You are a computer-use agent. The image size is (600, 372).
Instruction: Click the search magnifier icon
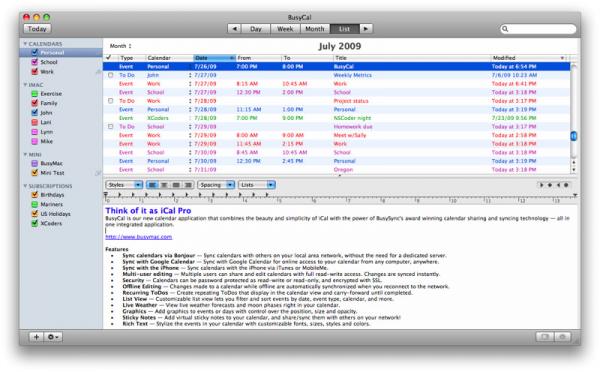tap(505, 29)
